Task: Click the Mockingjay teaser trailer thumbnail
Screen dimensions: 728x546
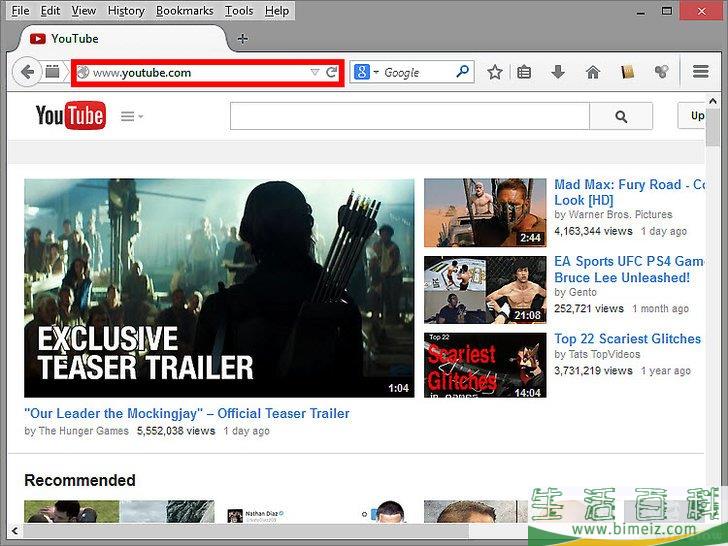Action: (219, 288)
